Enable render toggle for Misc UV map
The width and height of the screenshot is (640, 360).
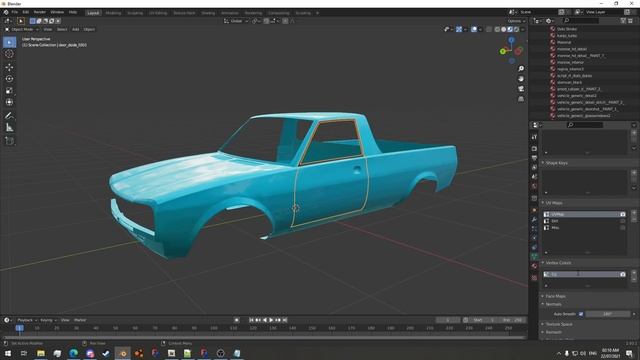click(x=622, y=228)
